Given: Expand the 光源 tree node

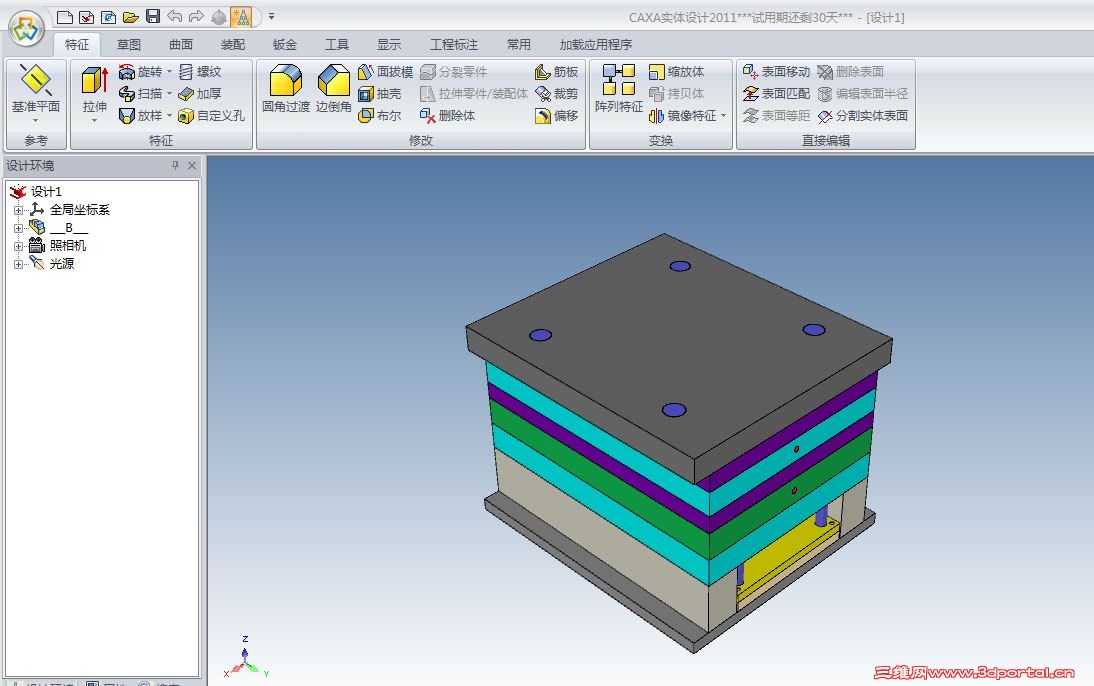Looking at the screenshot, I should [x=18, y=264].
